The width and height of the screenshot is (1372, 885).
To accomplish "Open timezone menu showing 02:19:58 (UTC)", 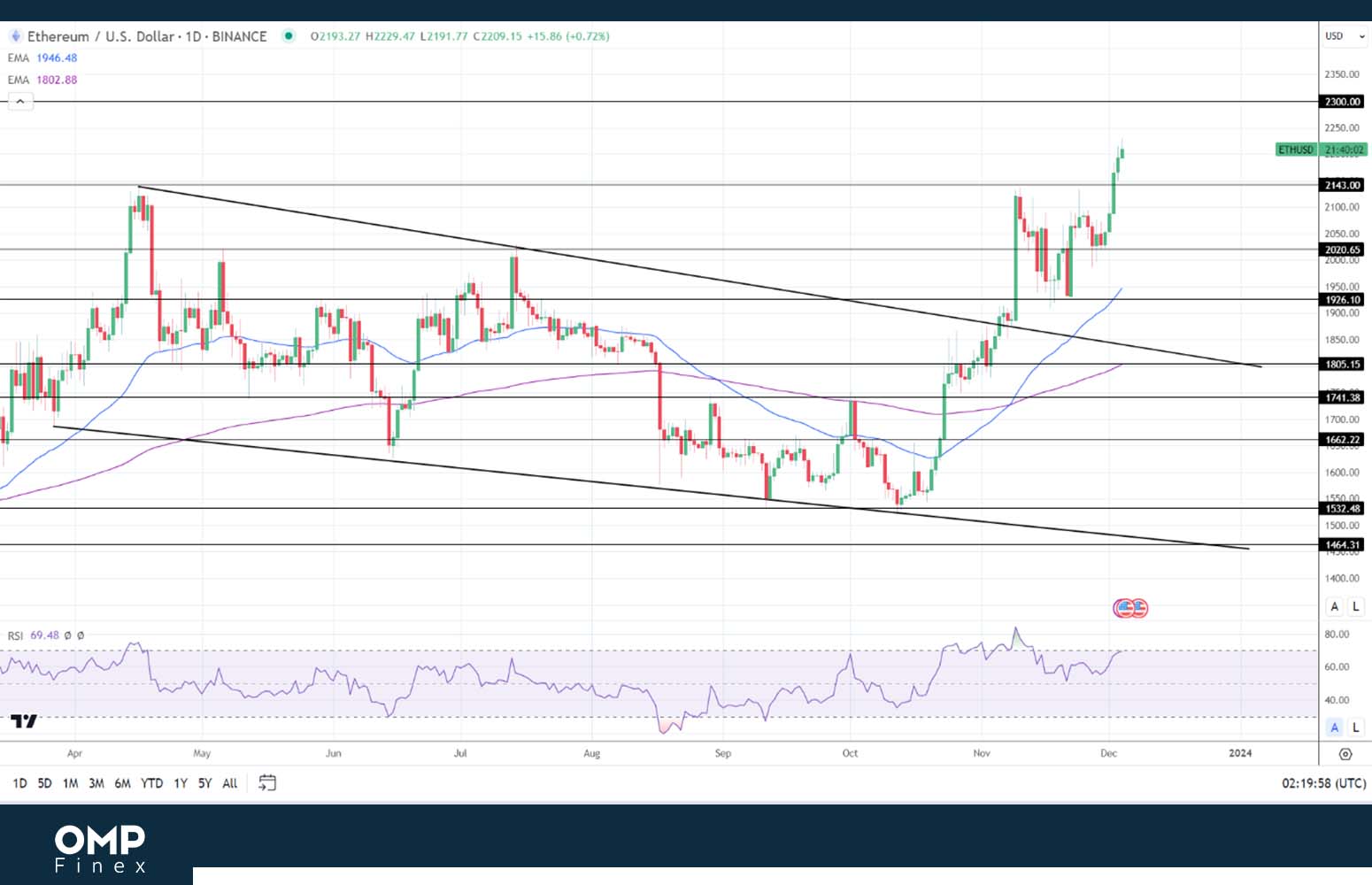I will [1323, 783].
